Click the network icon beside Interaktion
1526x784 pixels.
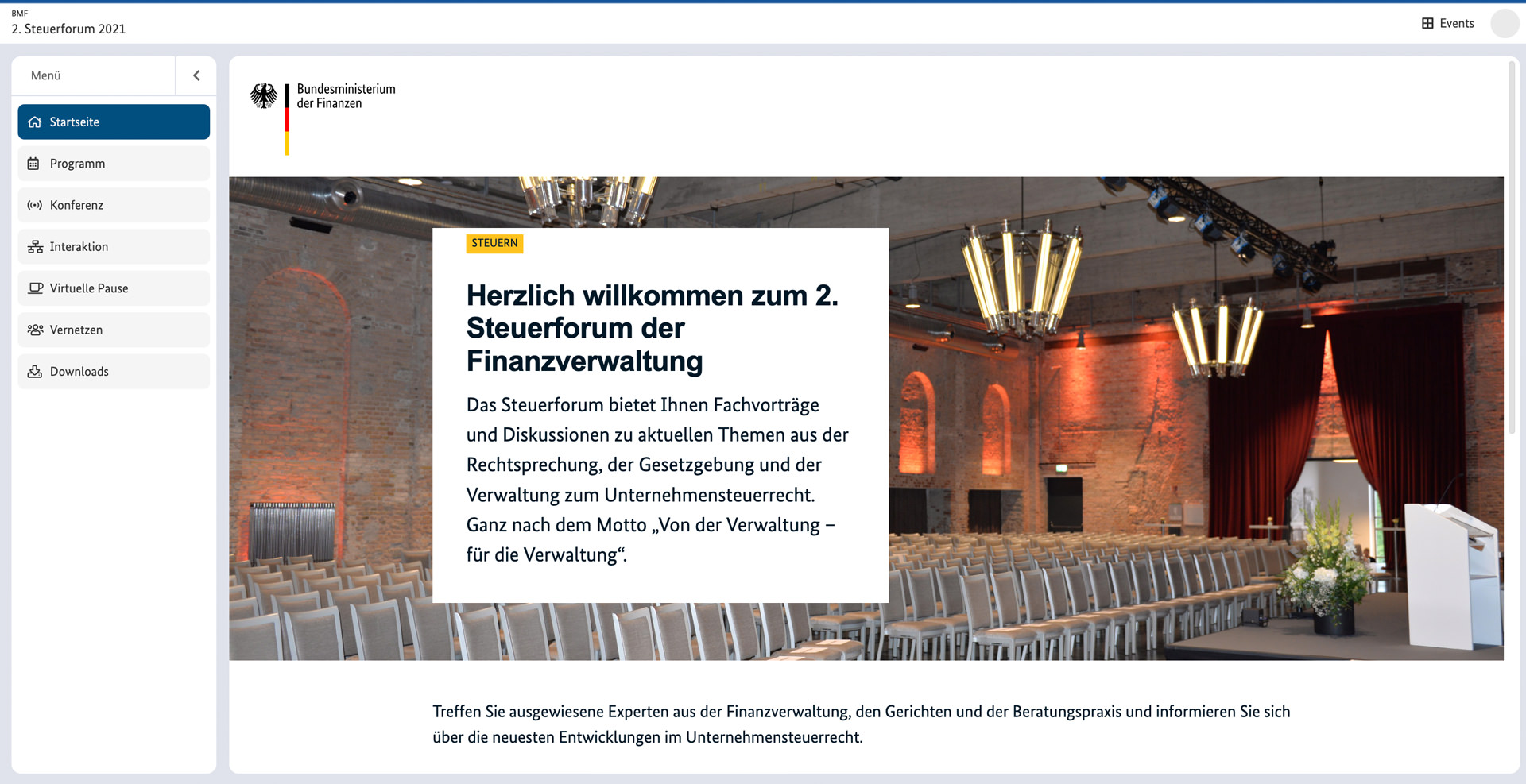click(x=35, y=247)
